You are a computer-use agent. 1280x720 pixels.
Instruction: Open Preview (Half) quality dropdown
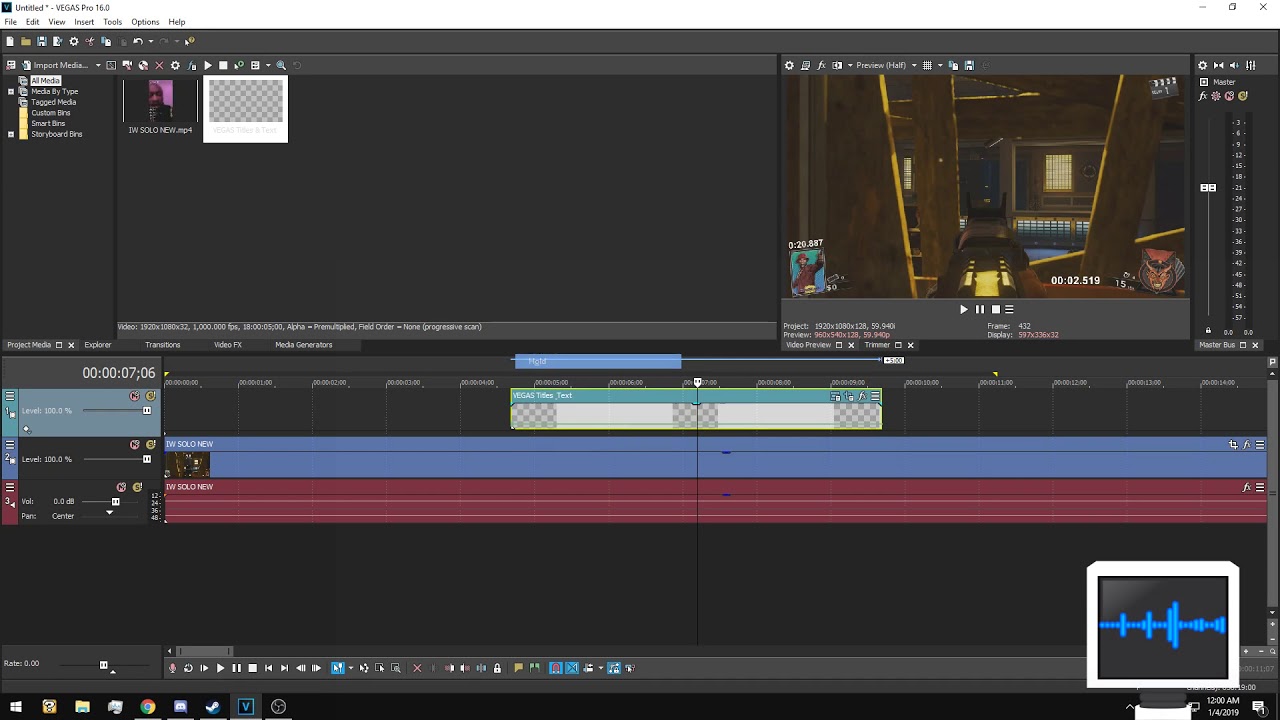point(886,65)
